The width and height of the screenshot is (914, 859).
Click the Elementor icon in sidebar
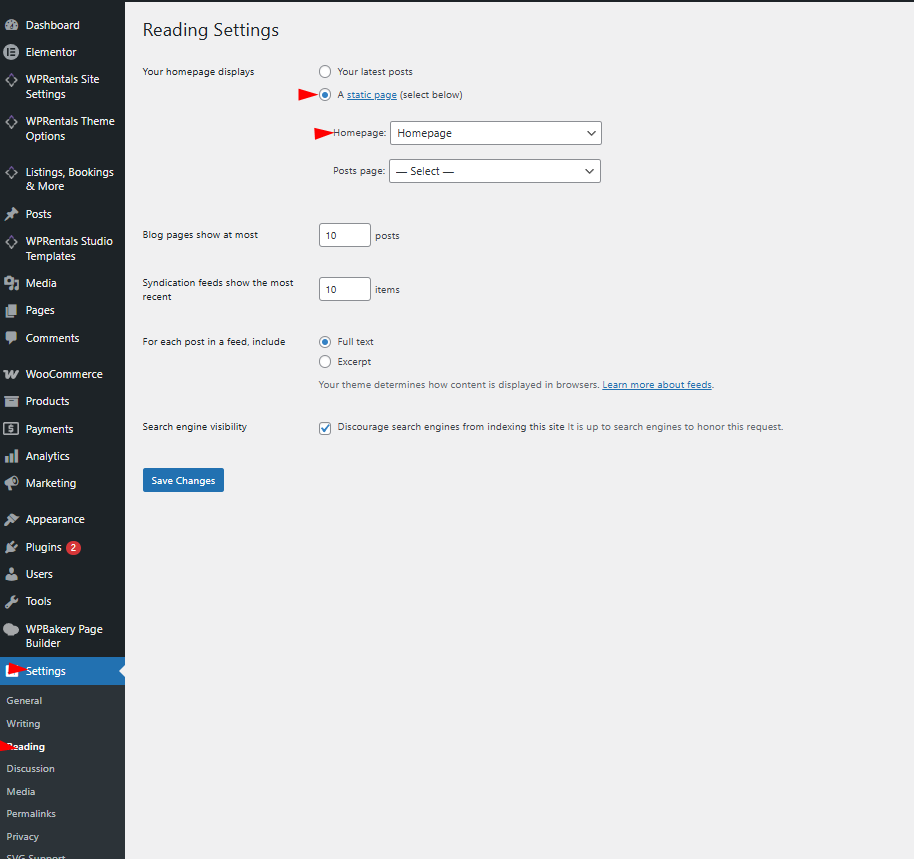(x=11, y=52)
